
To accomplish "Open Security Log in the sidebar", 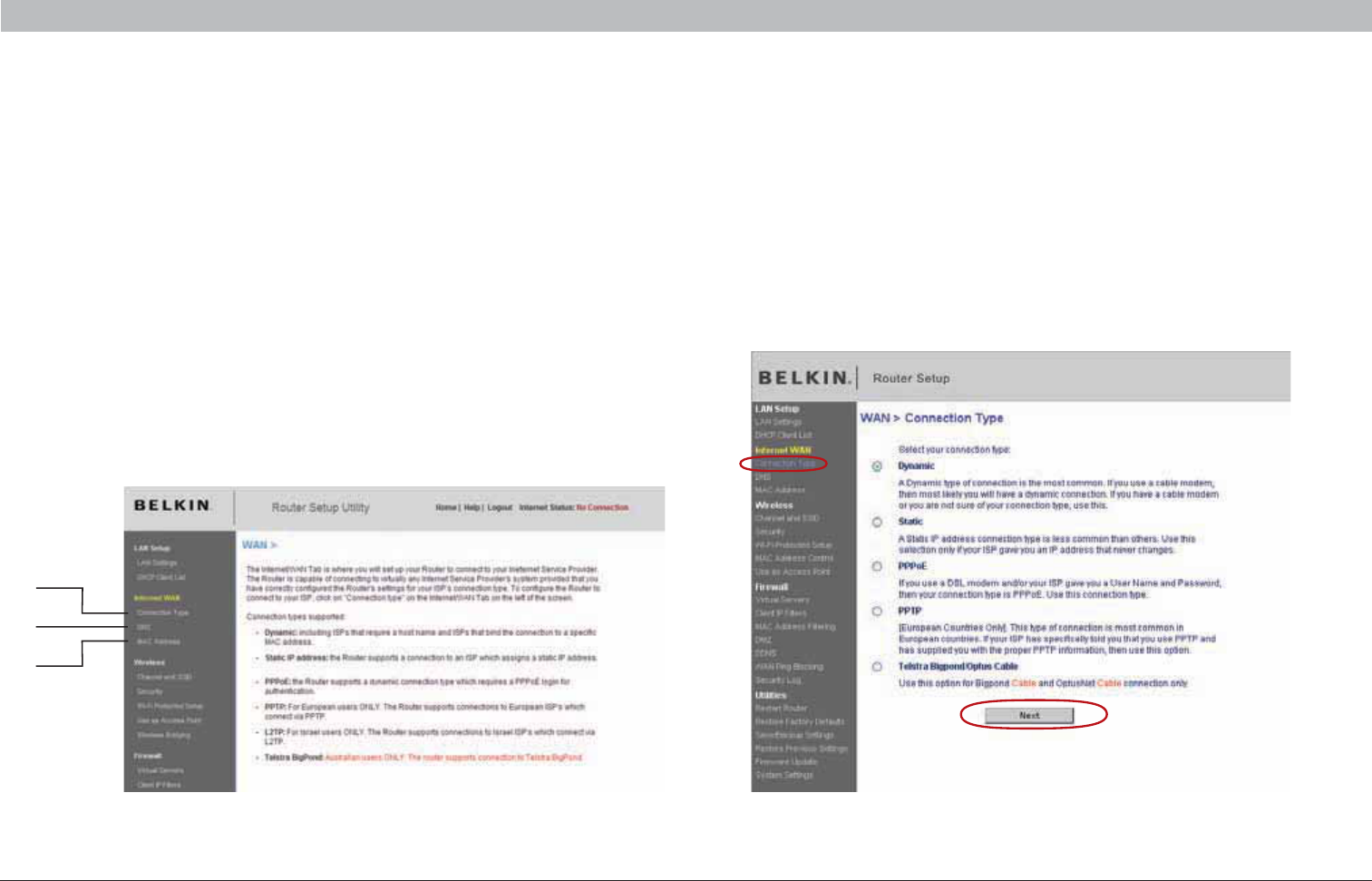I will coord(778,680).
